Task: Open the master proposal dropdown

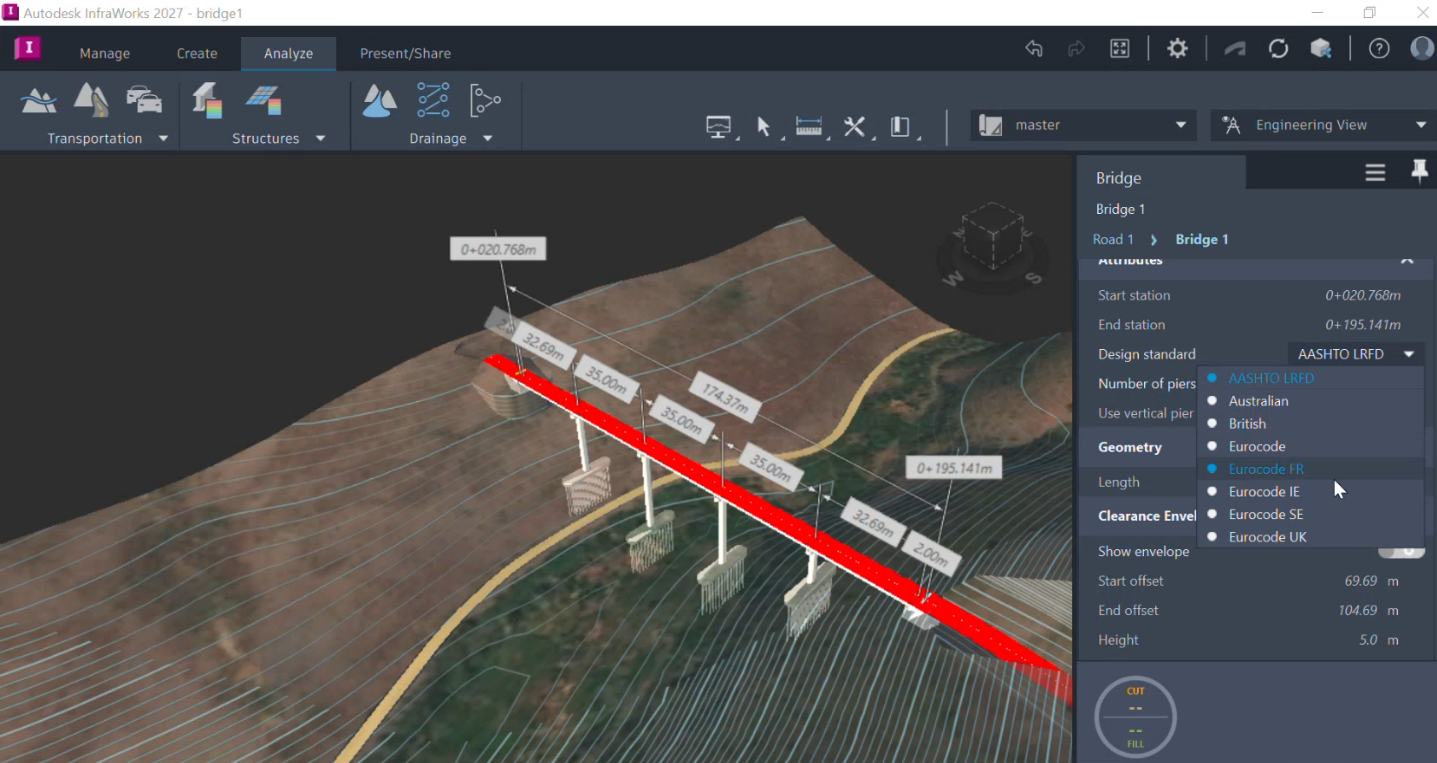Action: point(1083,125)
